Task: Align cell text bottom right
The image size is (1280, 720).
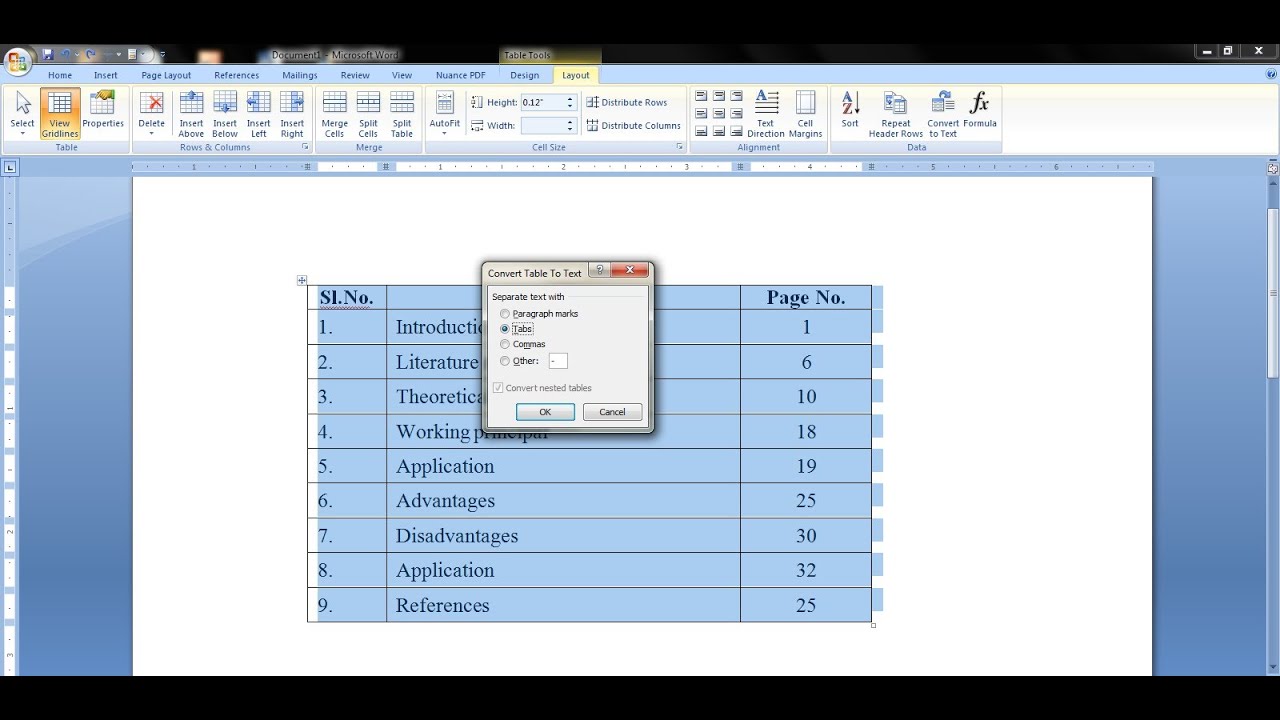Action: click(x=737, y=131)
